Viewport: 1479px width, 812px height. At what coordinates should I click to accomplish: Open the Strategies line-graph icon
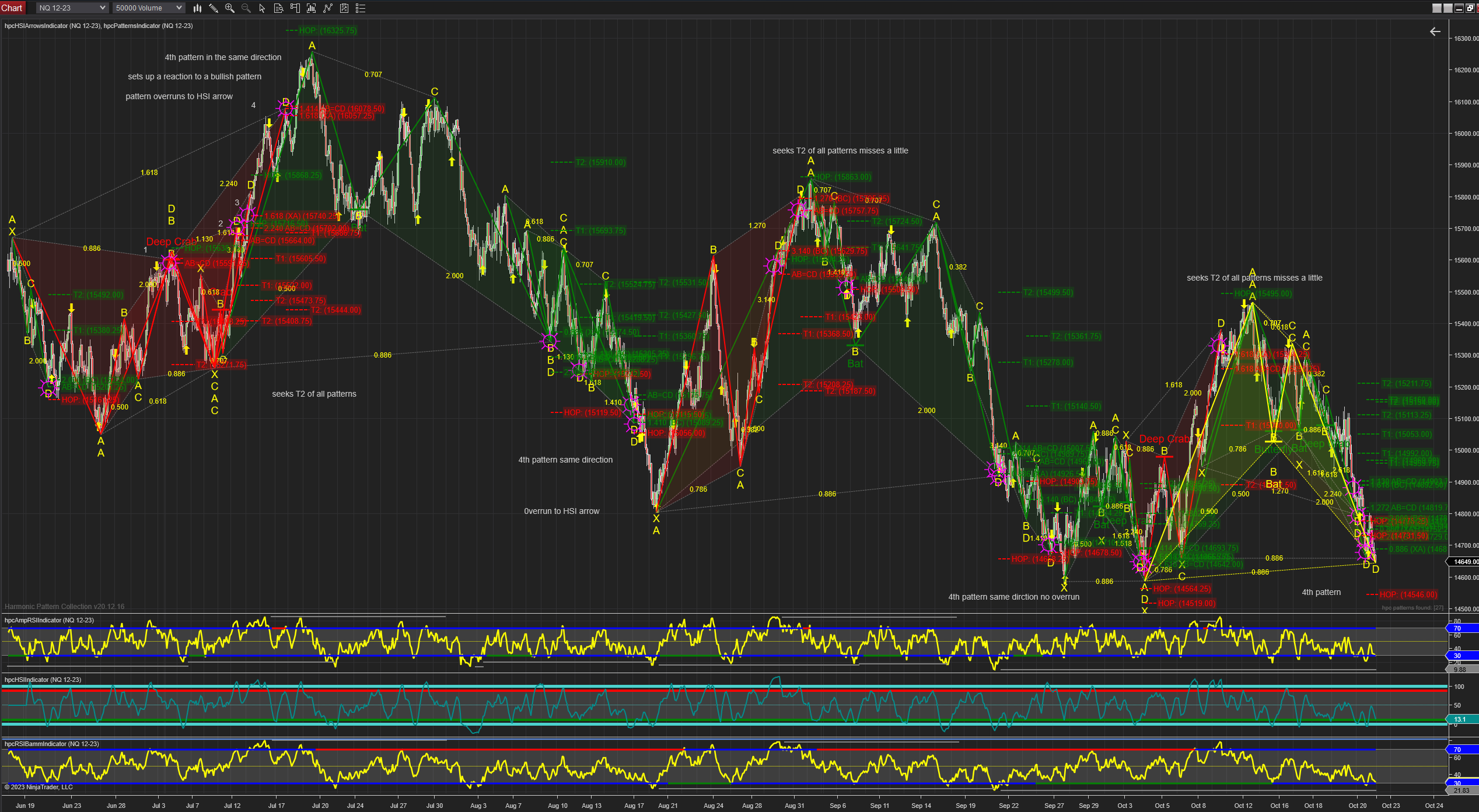(x=328, y=8)
